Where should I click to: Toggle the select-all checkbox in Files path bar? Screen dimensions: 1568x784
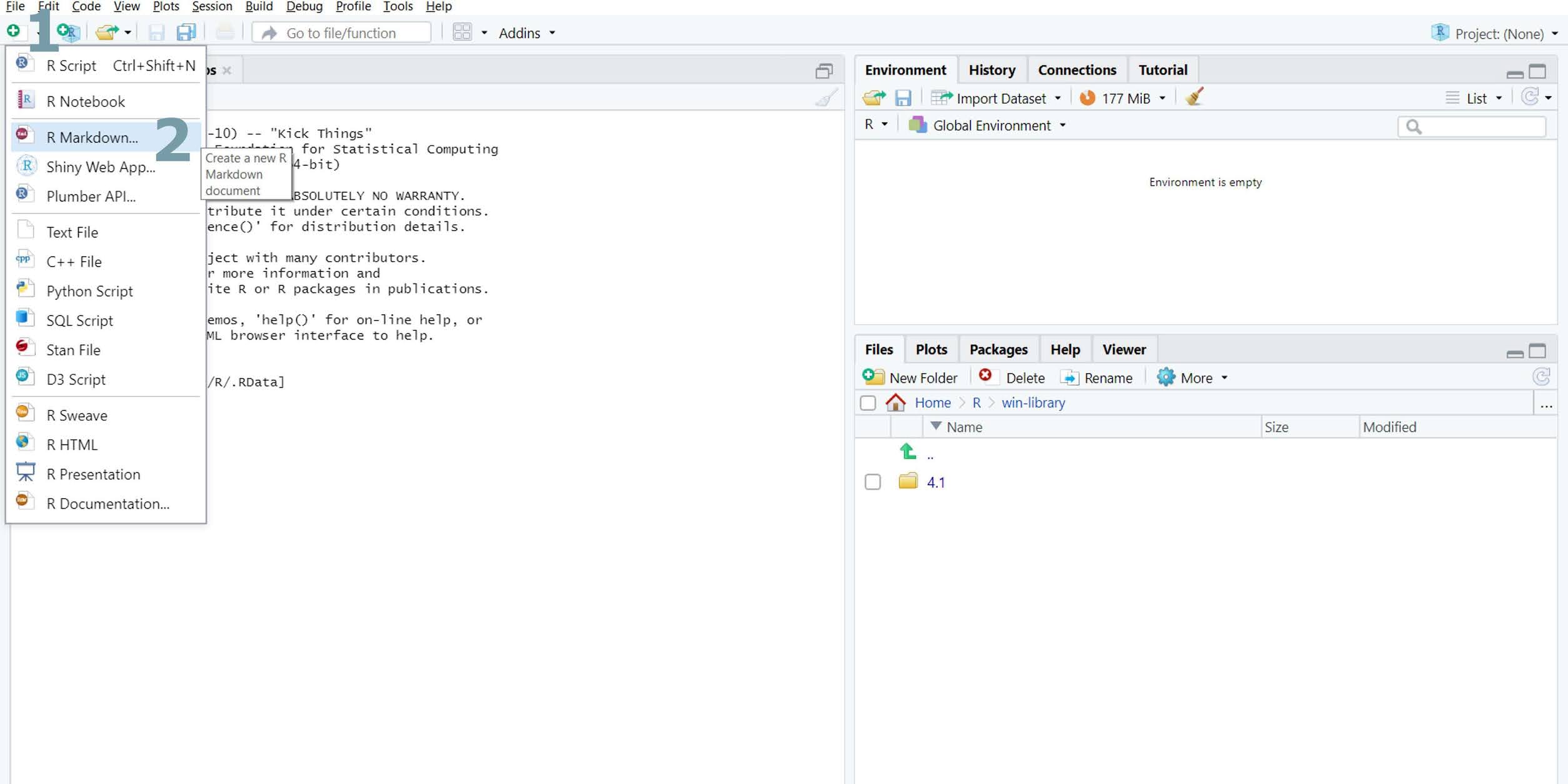click(868, 403)
